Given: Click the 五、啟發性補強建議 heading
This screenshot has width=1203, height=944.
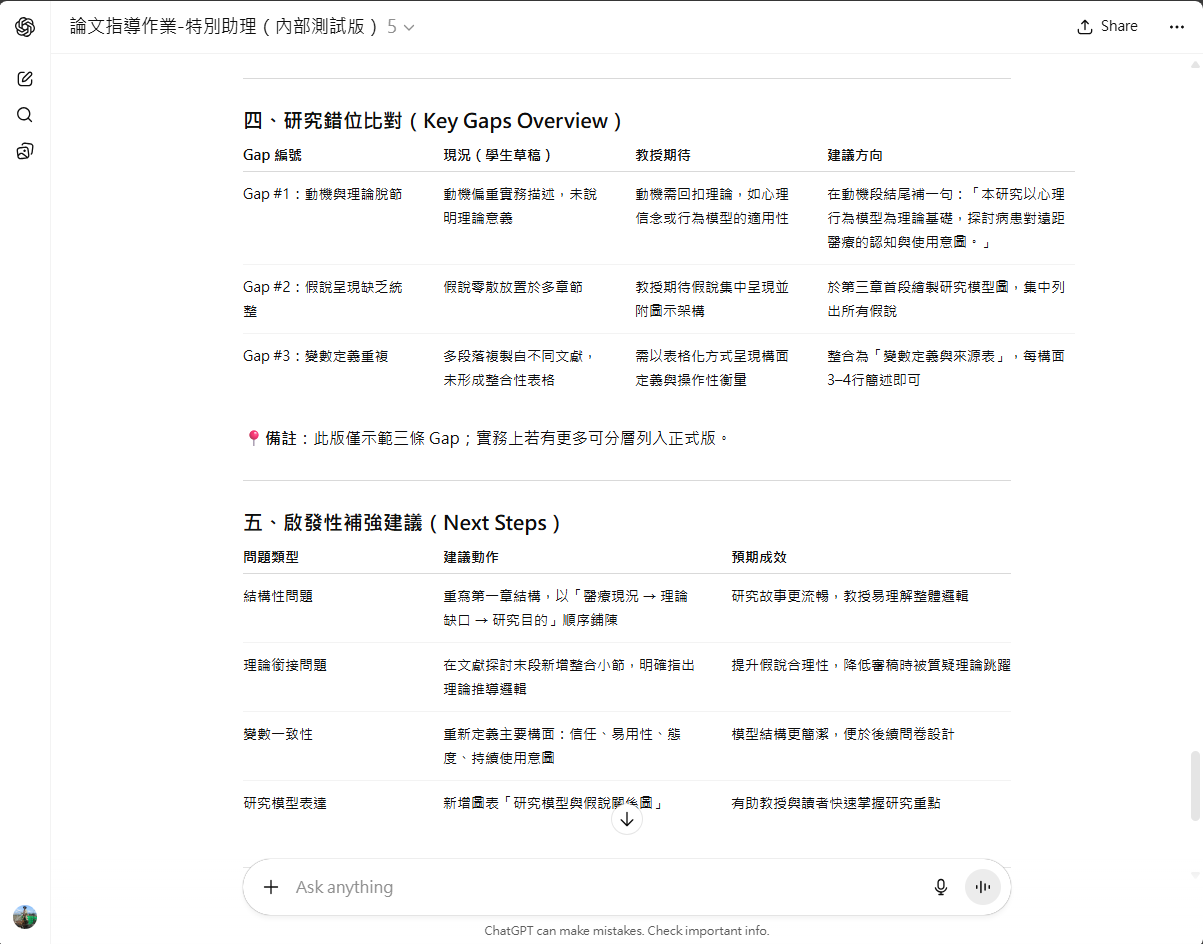Looking at the screenshot, I should (x=403, y=523).
